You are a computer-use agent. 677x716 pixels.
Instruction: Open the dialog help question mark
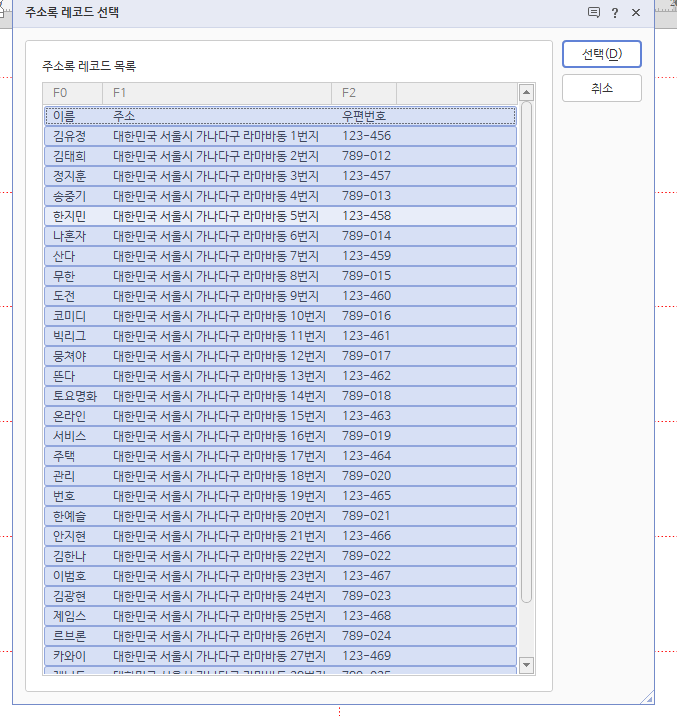[615, 13]
